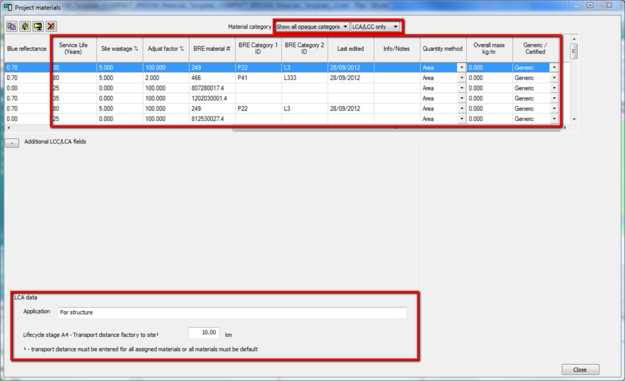625x381 pixels.
Task: Open Quantity method dropdown in last row
Action: click(462, 119)
